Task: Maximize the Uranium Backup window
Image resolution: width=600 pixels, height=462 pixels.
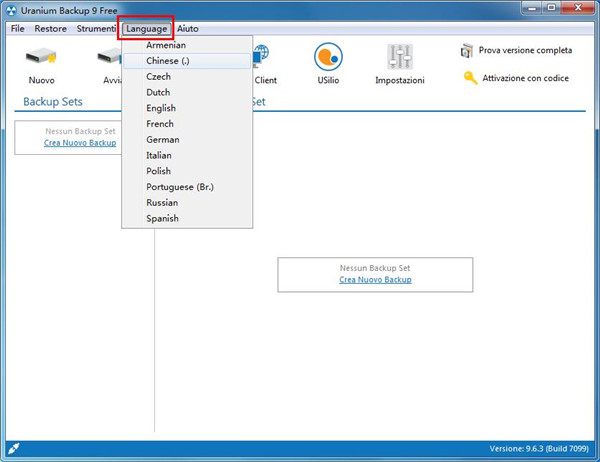Action: [552, 8]
